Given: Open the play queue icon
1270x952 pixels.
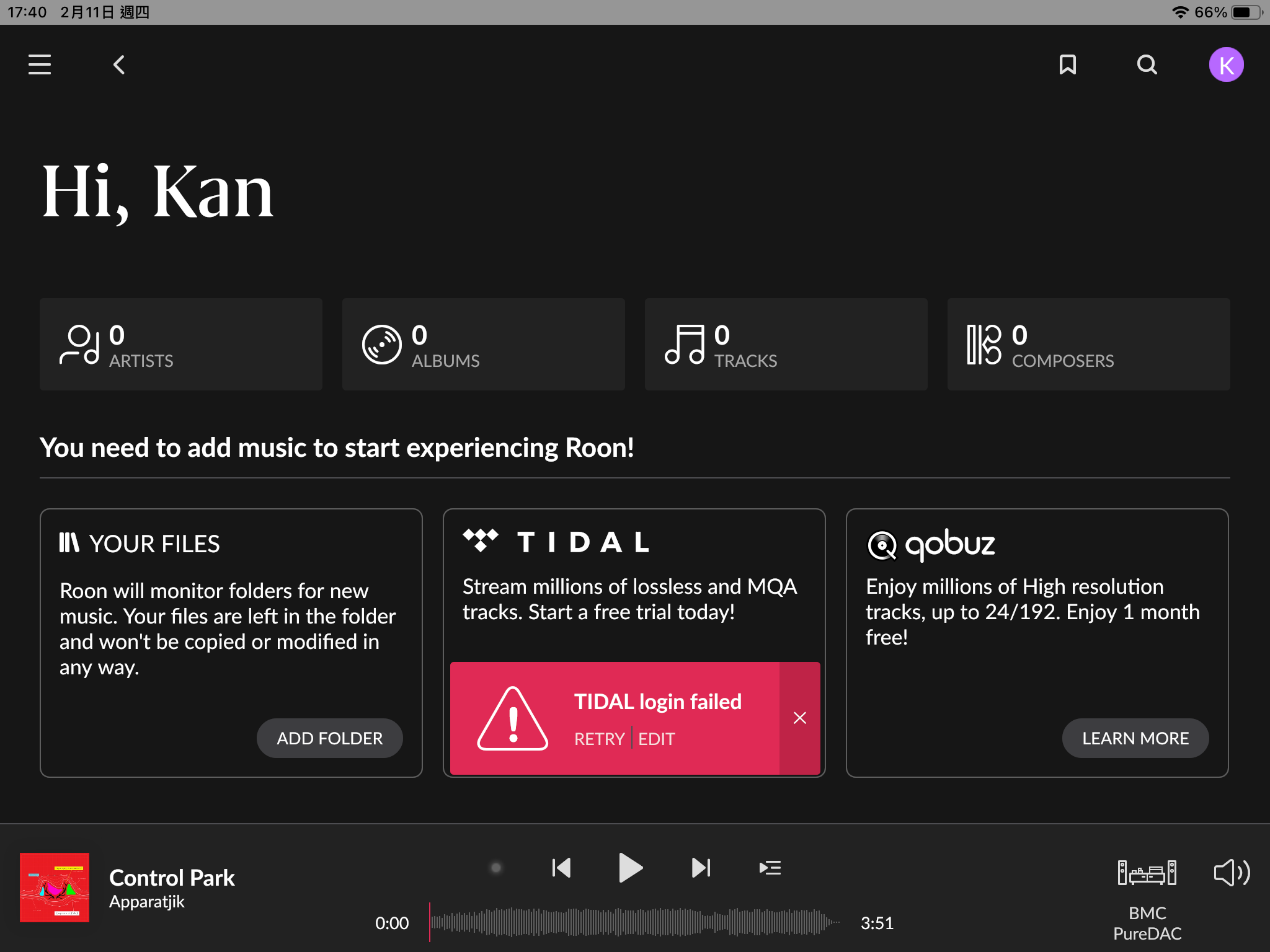Looking at the screenshot, I should point(770,868).
